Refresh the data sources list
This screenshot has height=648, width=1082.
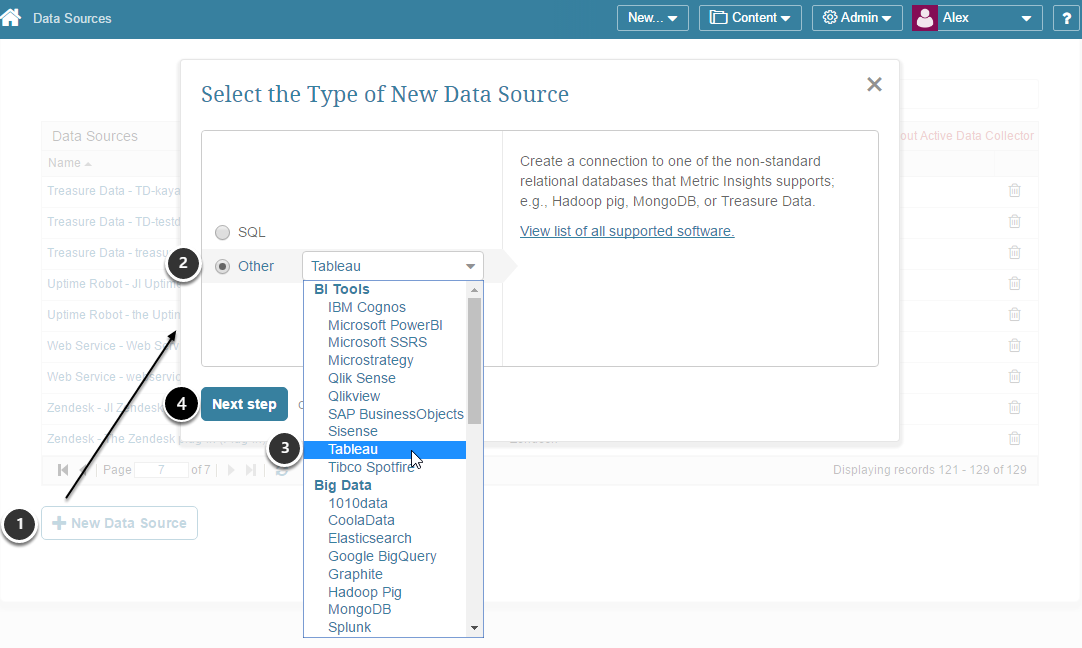[282, 468]
